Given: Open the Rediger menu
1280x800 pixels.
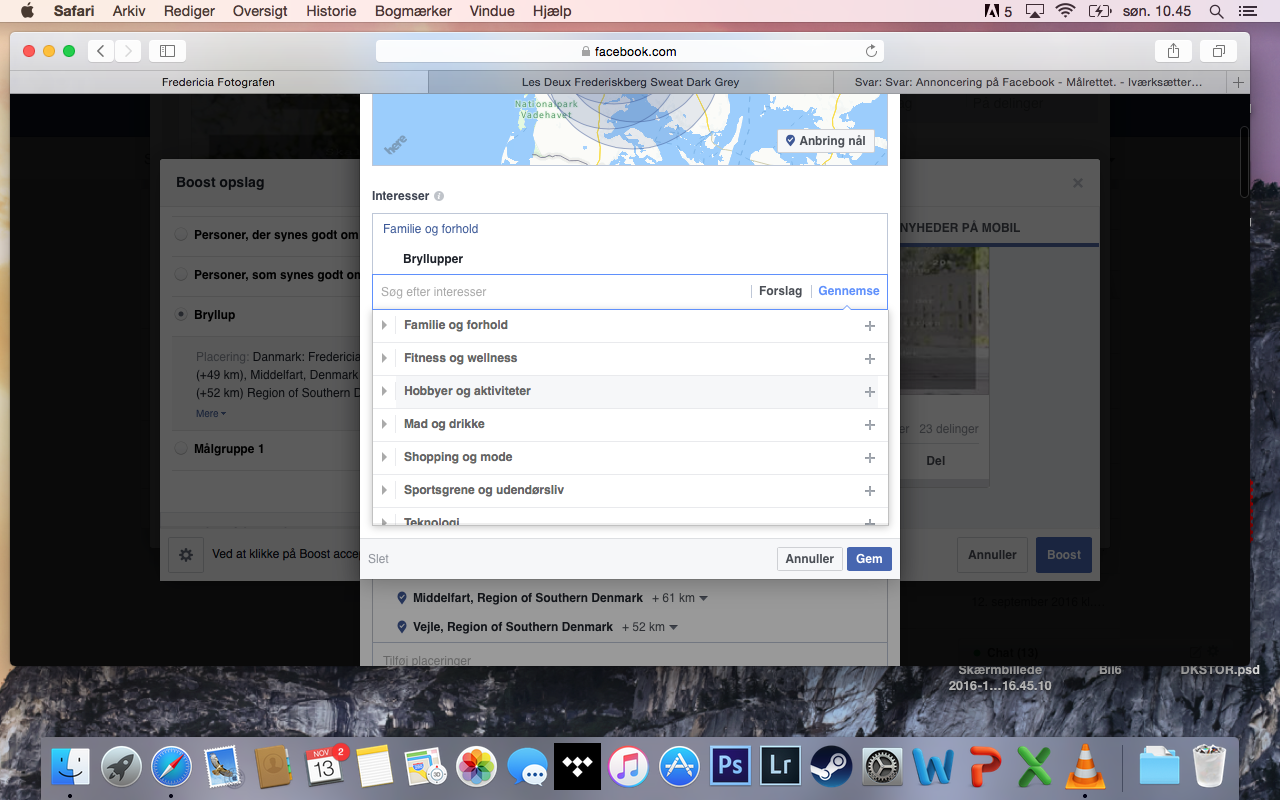Looking at the screenshot, I should pos(188,11).
